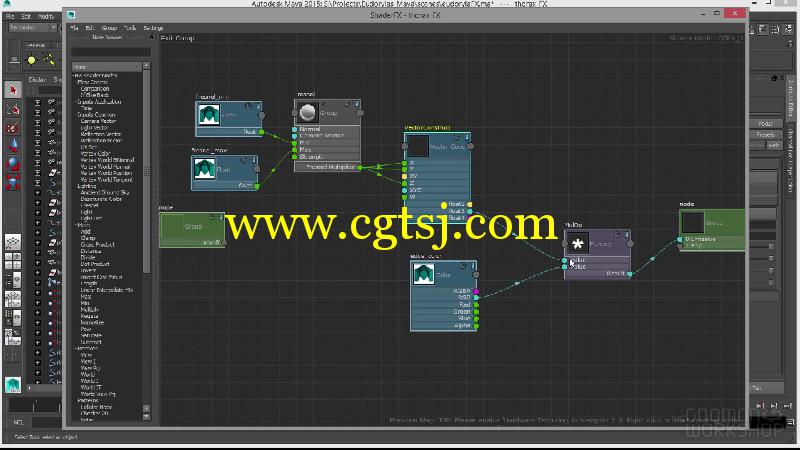Choose Maya Paint selection tool
The height and width of the screenshot is (450, 800).
tap(13, 128)
